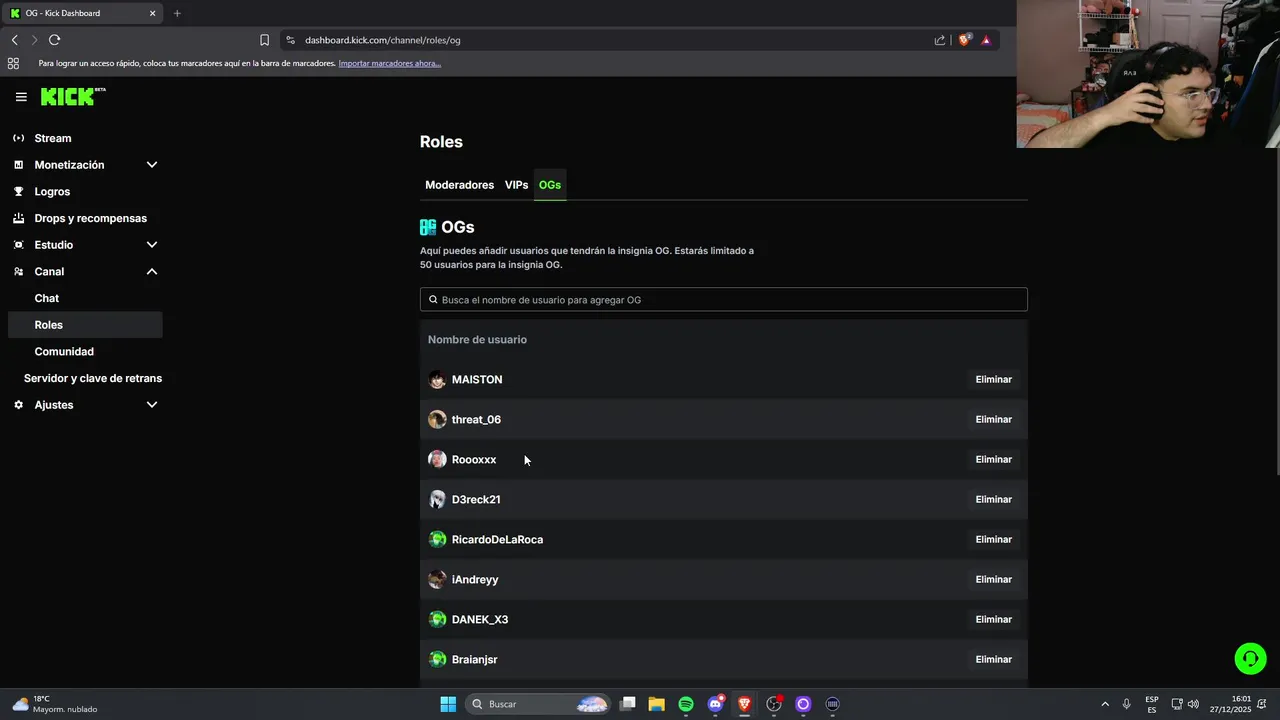Open the hamburger menu beside Kick logo
1280x720 pixels.
[21, 97]
